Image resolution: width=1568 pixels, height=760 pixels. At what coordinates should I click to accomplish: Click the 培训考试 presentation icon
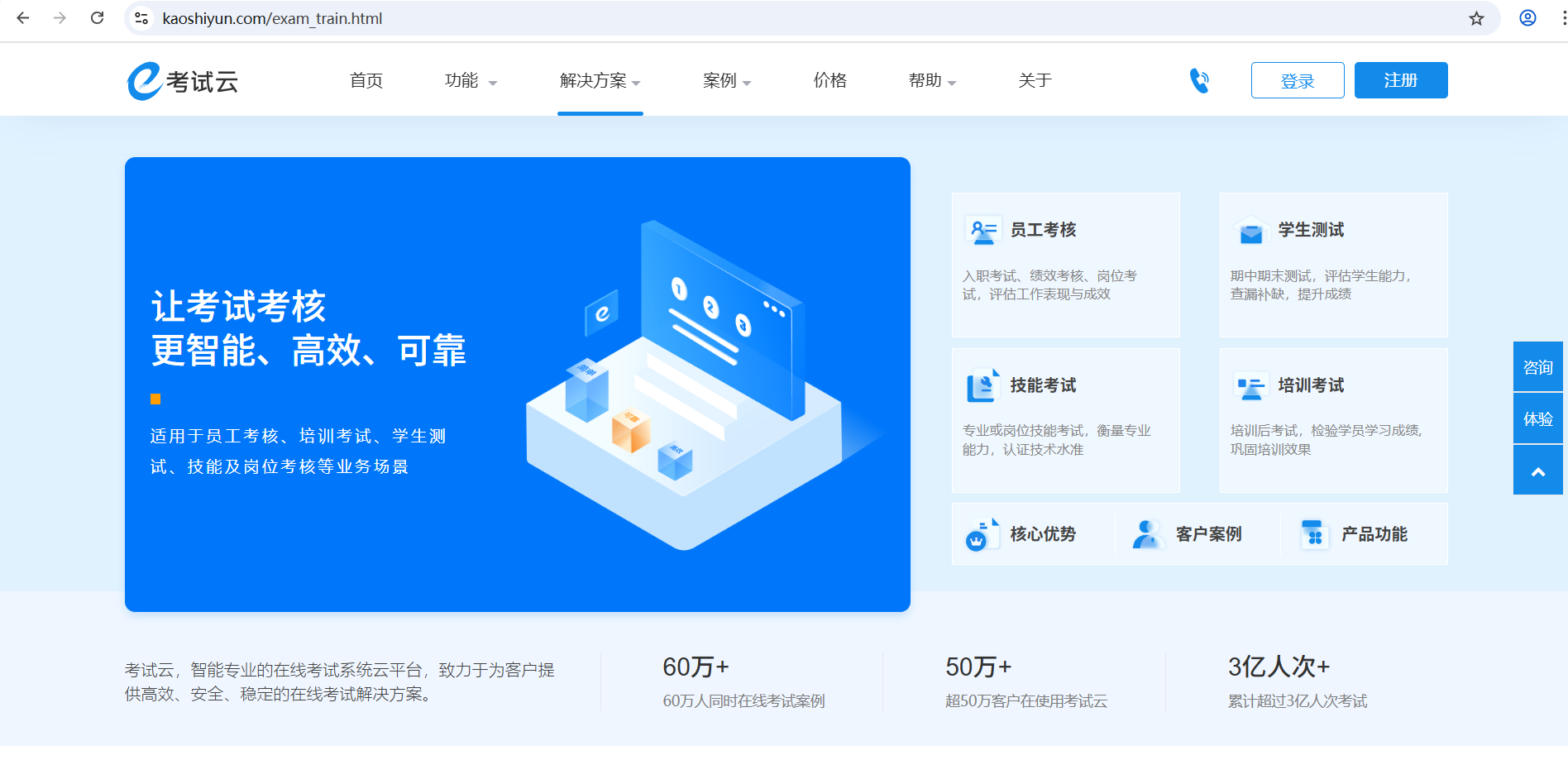1250,386
